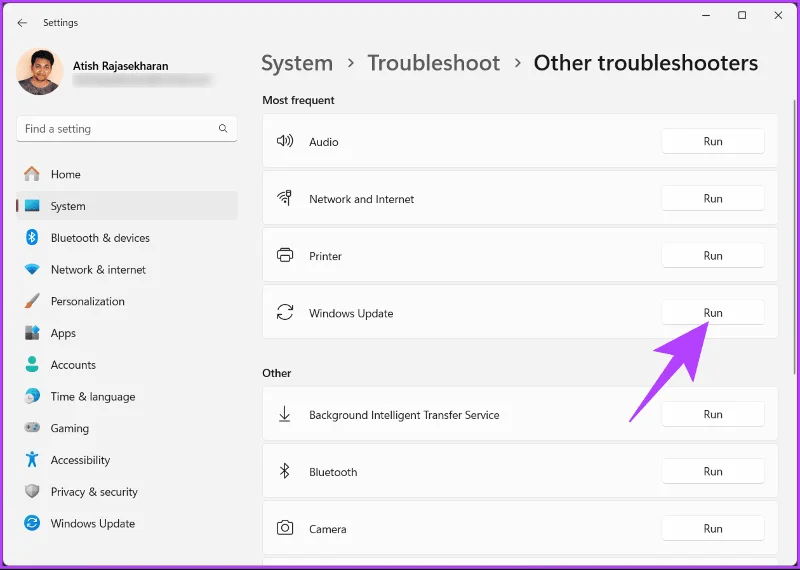This screenshot has height=570, width=800.
Task: Open the Apps settings page
Action: (x=127, y=333)
